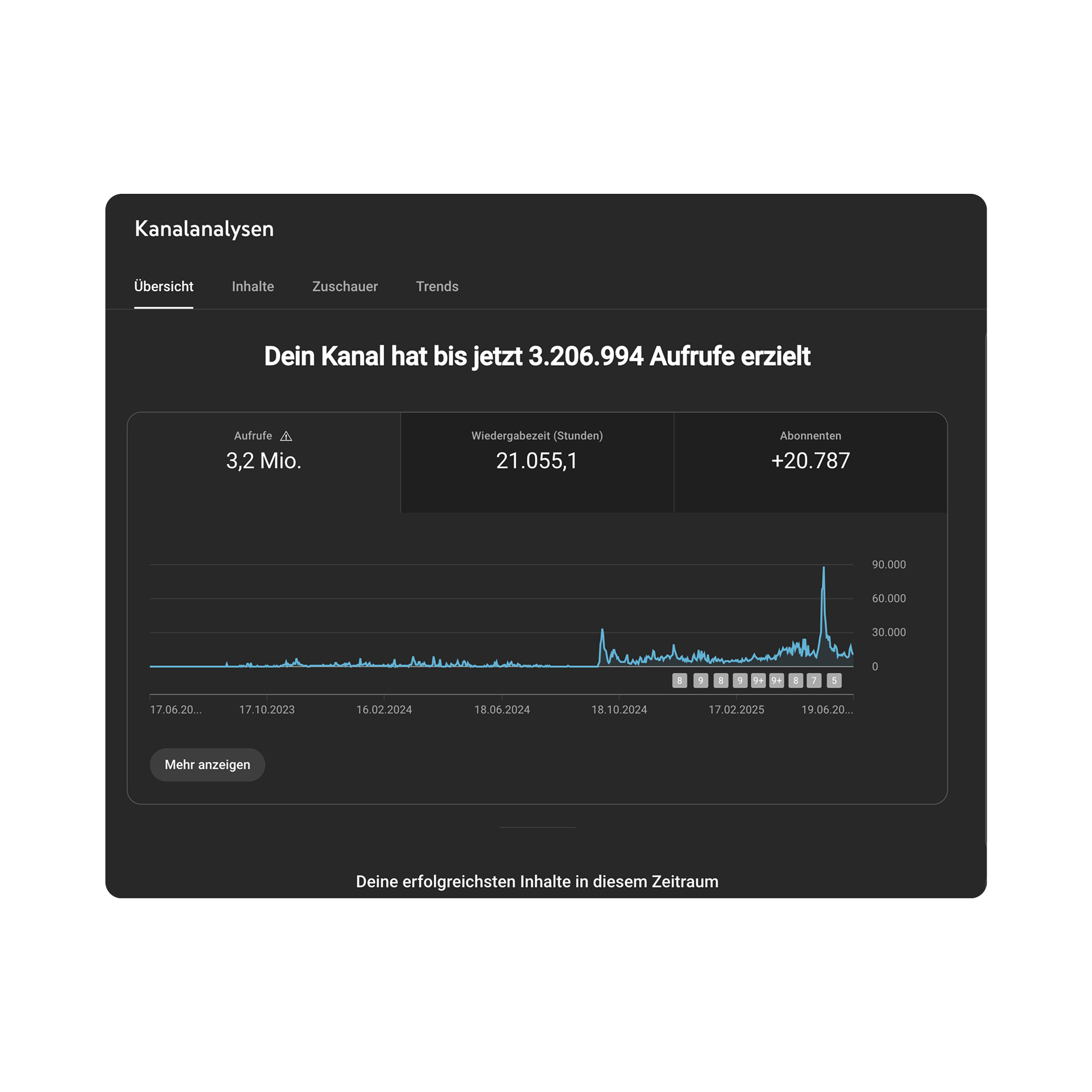
Task: Click the 8 badge directly left of 7
Action: (796, 680)
